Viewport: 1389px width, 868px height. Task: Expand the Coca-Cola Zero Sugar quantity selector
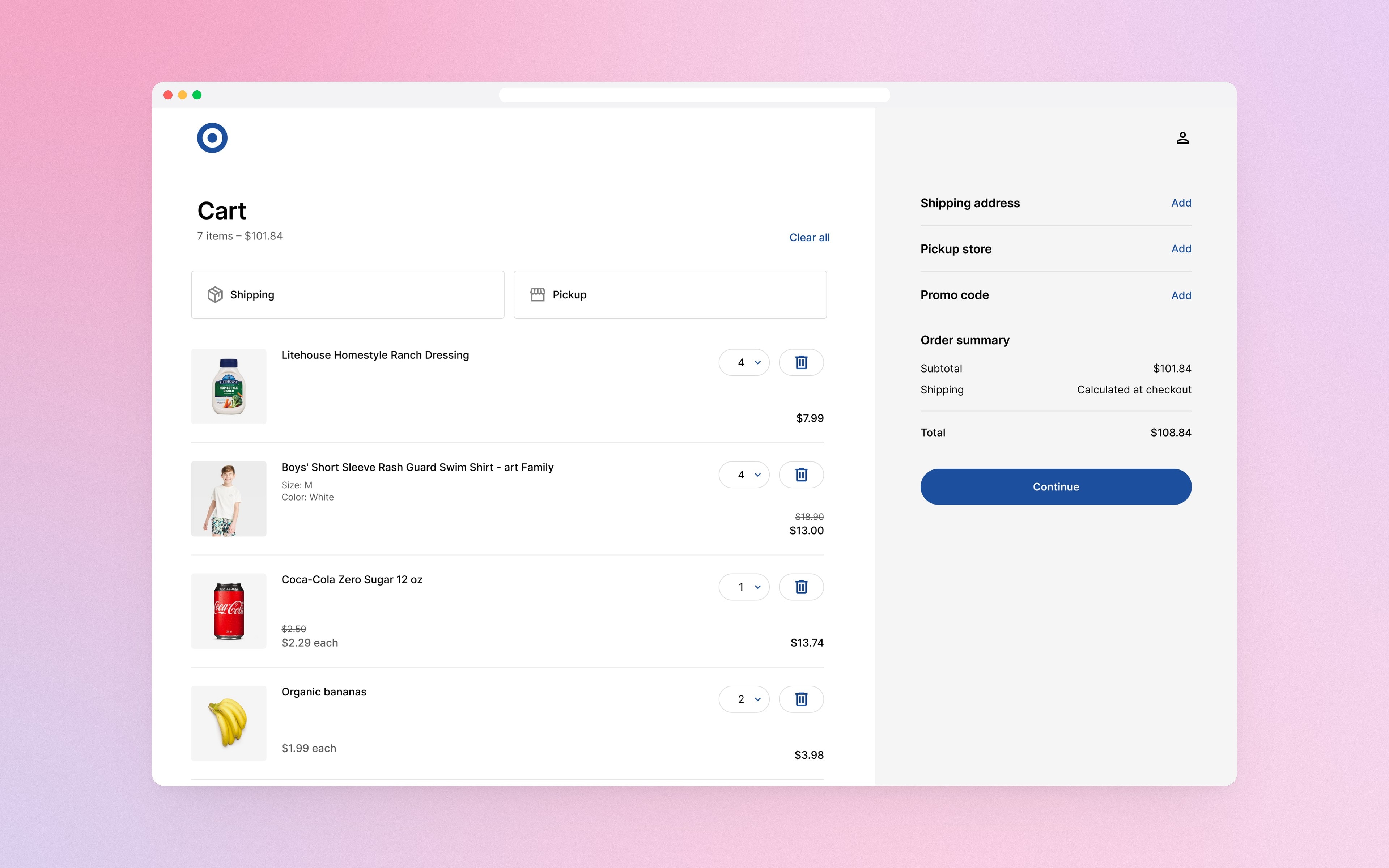pos(744,587)
